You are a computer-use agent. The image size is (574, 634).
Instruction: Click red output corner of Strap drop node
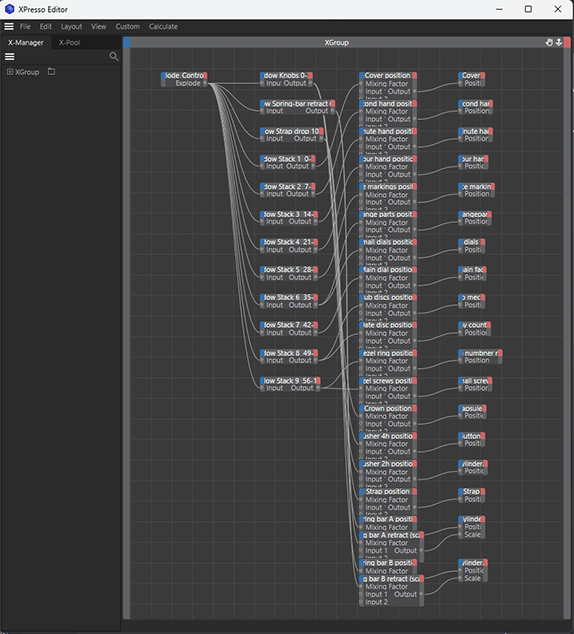321,131
